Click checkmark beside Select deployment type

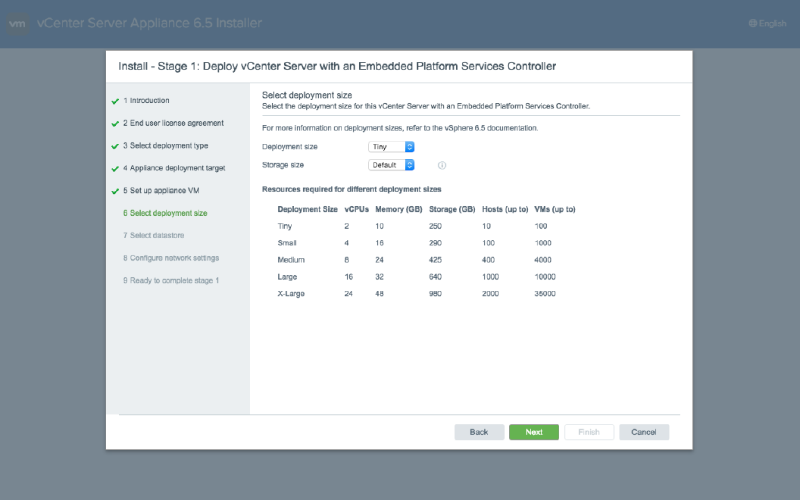point(116,146)
